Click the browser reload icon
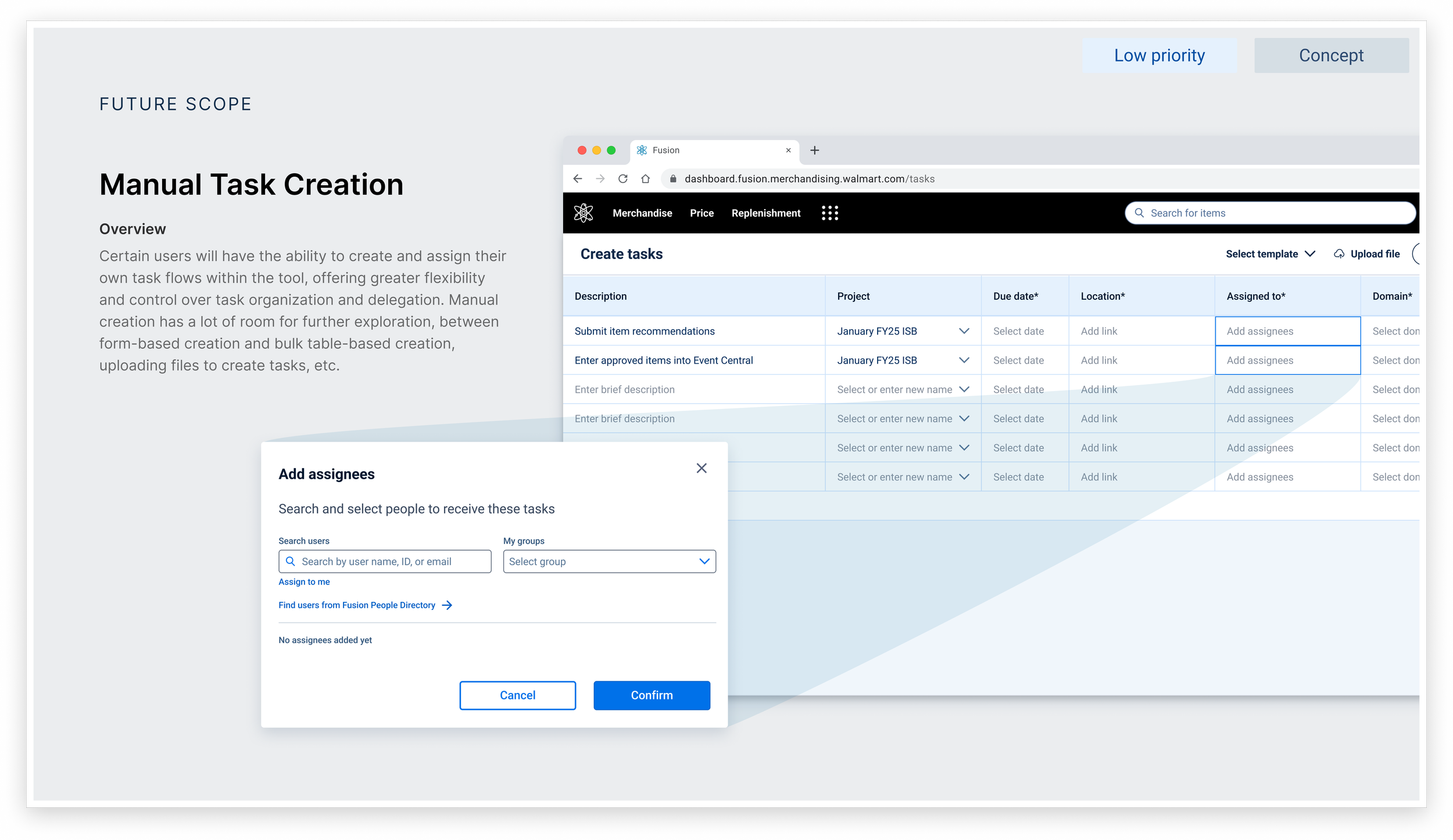The width and height of the screenshot is (1453, 840). [x=622, y=179]
